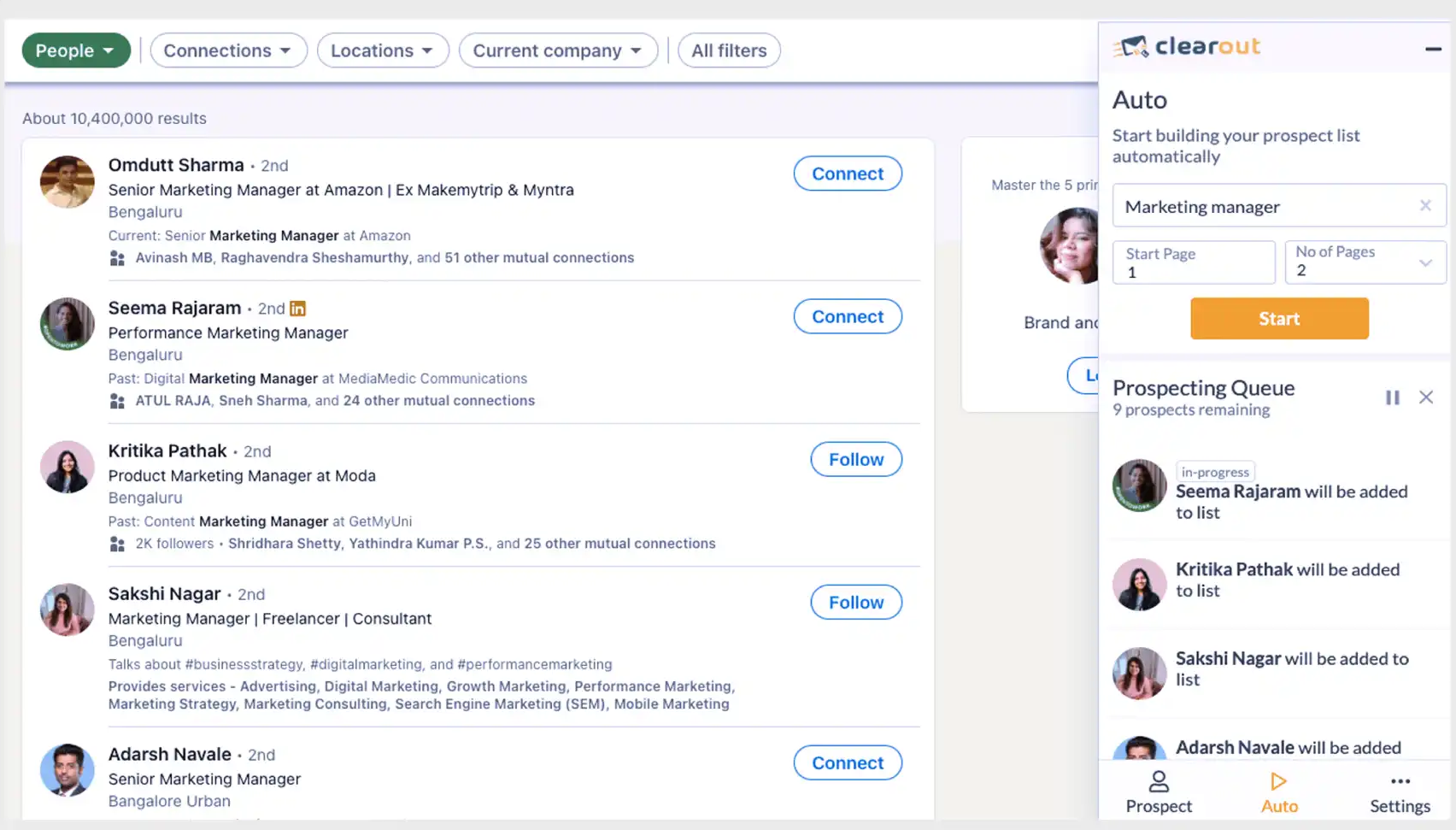The width and height of the screenshot is (1456, 830).
Task: Clear the Marketing manager search field
Action: (1425, 206)
